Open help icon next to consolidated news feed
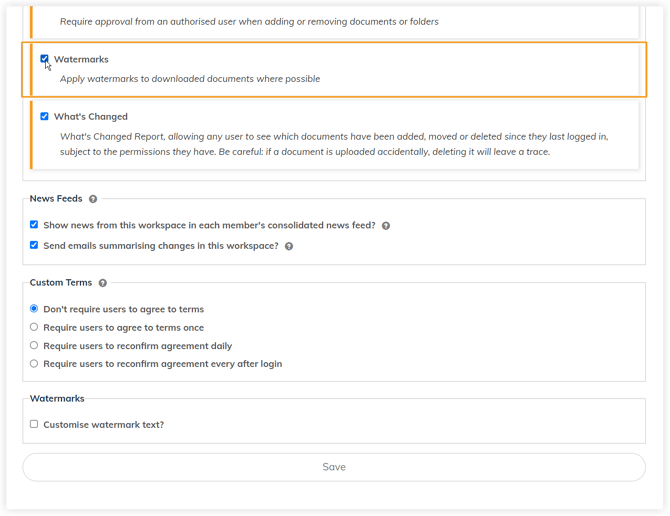The width and height of the screenshot is (670, 516). [x=386, y=226]
